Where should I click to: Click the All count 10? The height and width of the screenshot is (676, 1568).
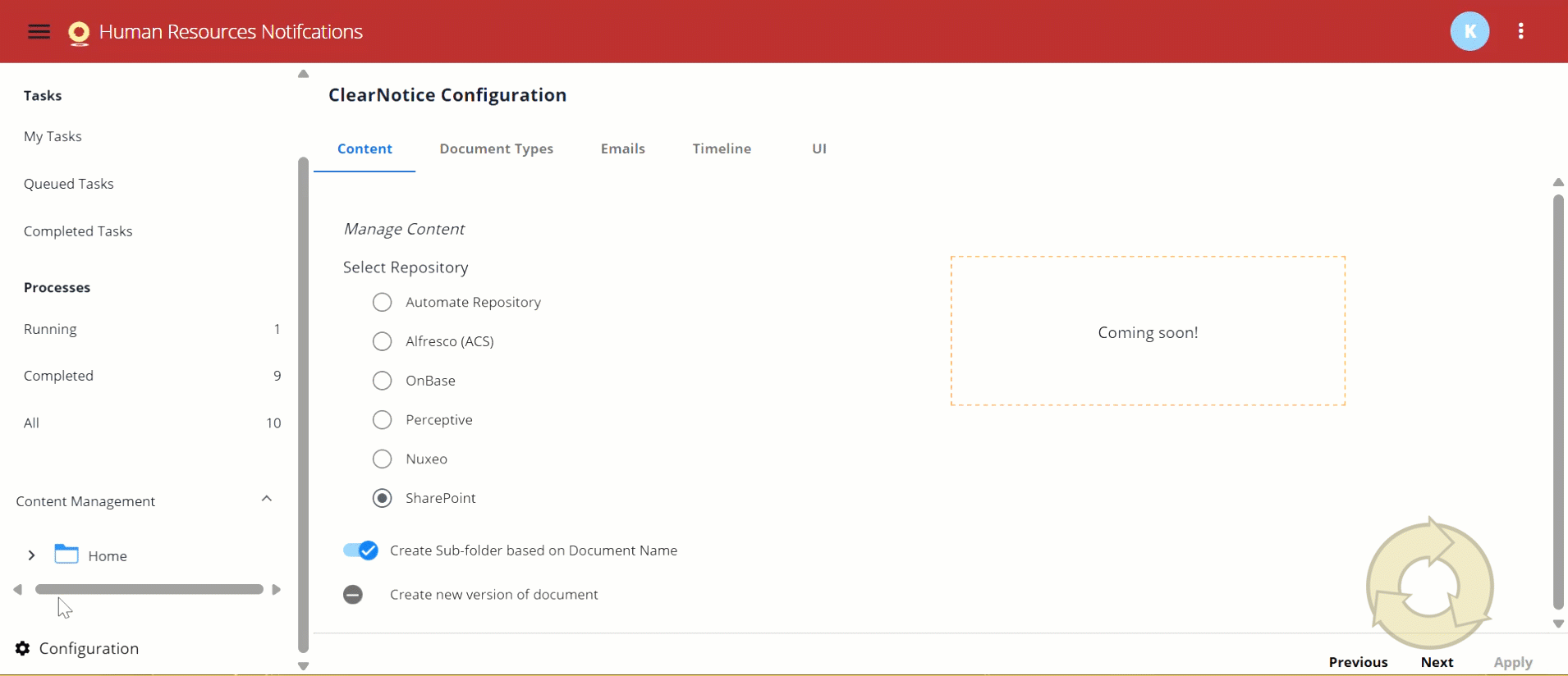[x=273, y=423]
